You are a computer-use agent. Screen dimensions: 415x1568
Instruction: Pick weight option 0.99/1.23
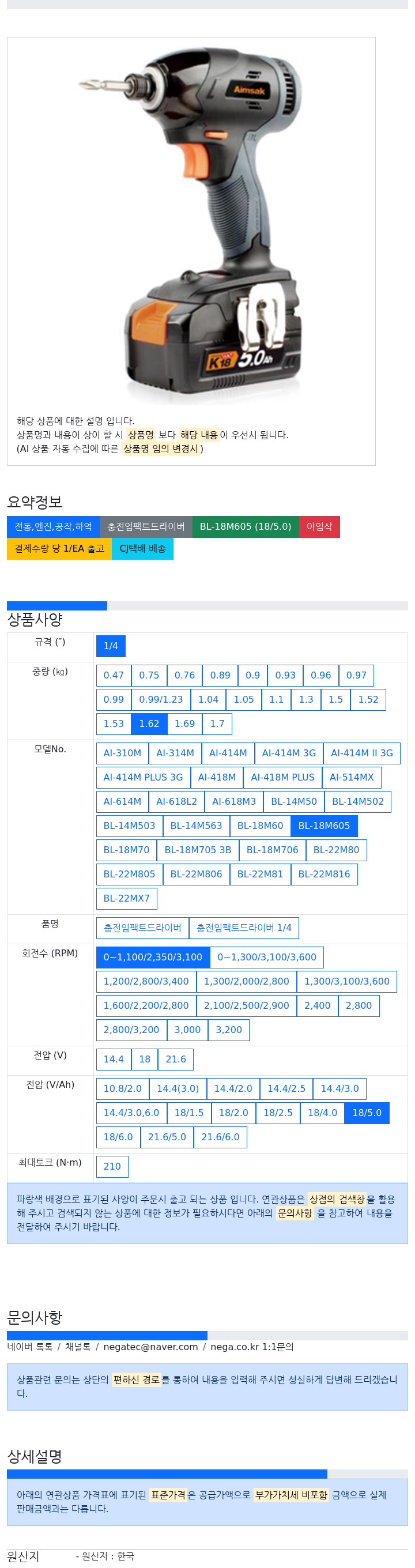click(x=161, y=699)
